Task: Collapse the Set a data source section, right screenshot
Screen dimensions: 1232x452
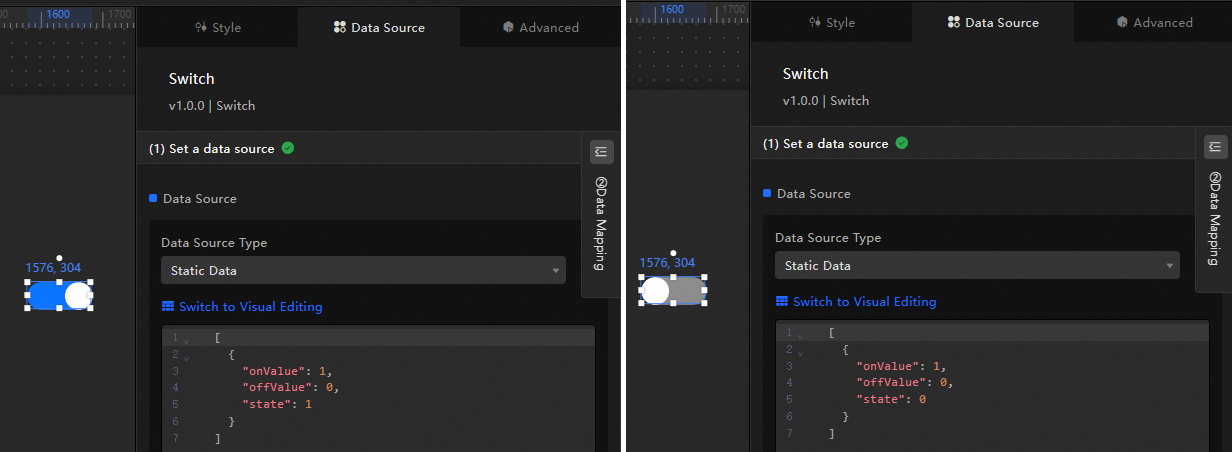Action: [x=972, y=143]
